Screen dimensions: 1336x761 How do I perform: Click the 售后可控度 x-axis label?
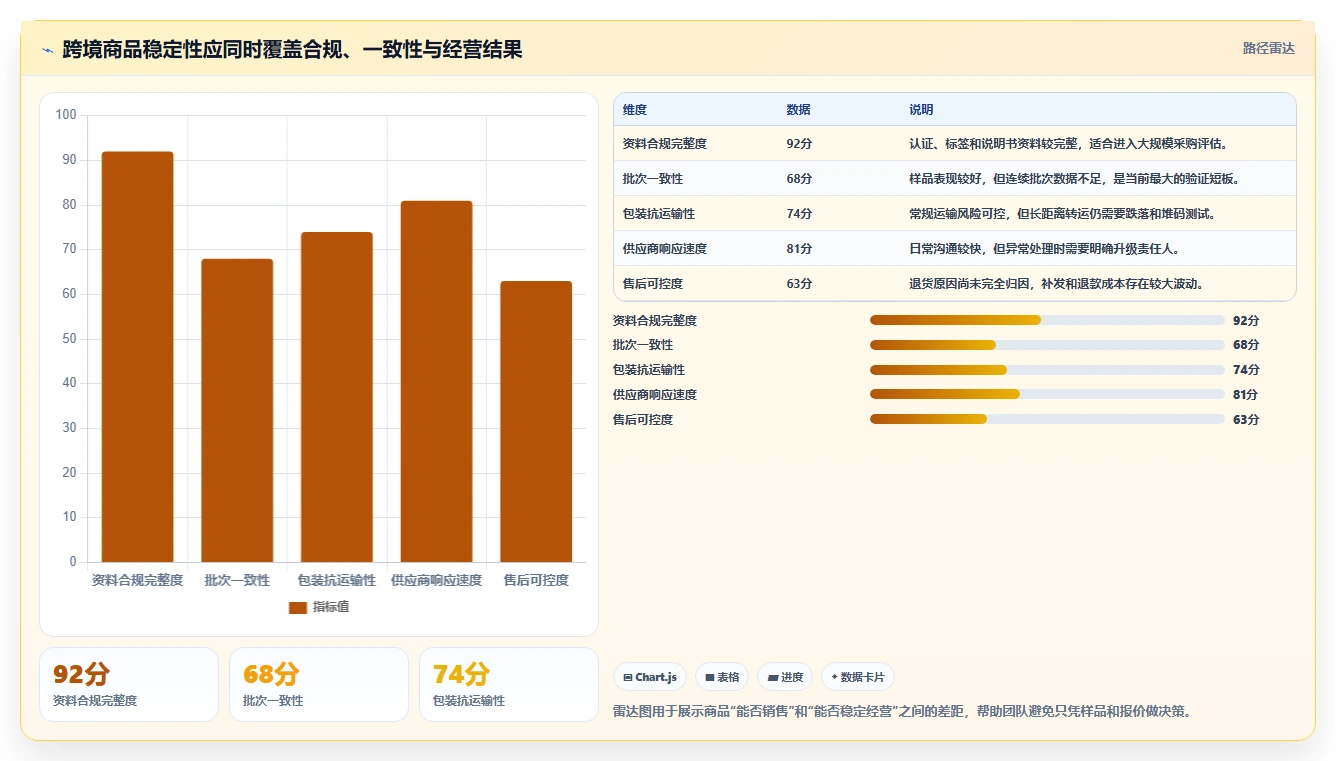tap(536, 580)
